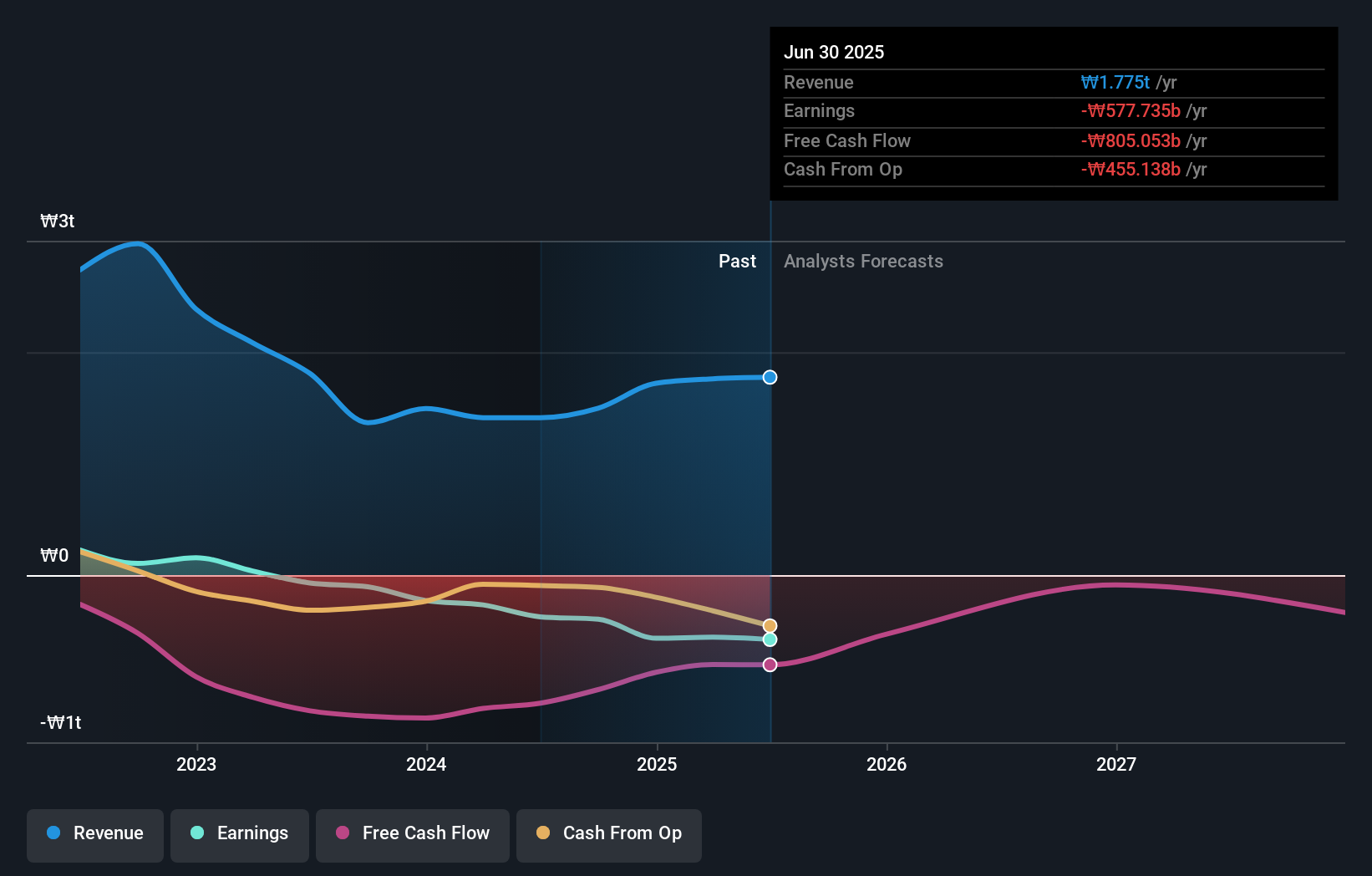Toggle the Revenue series visibility

[94, 833]
